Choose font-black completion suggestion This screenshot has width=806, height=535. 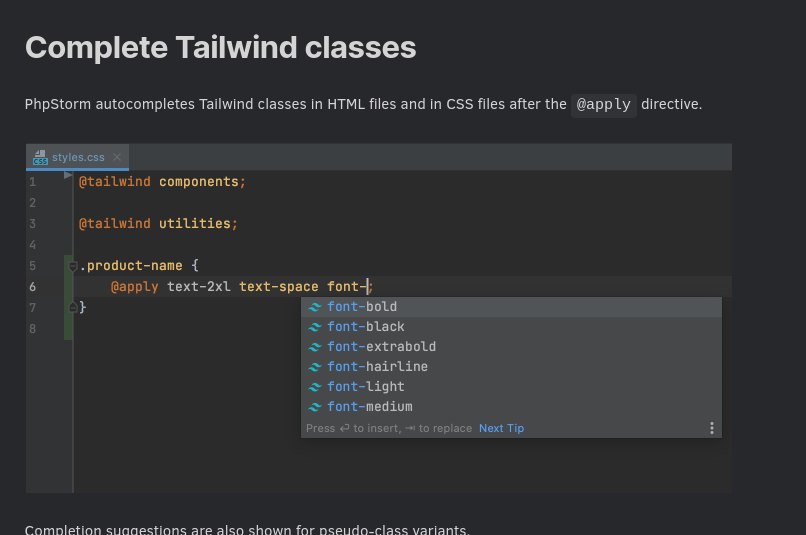(x=511, y=327)
